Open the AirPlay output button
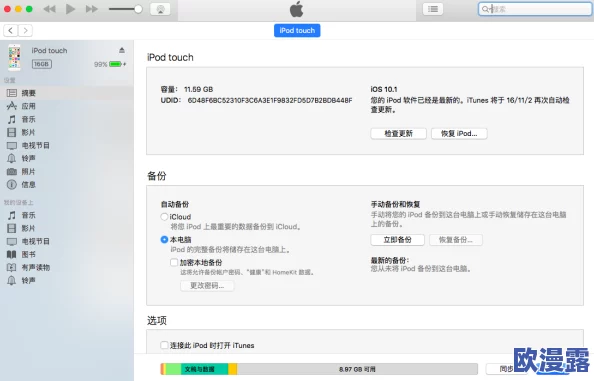Viewport: 594px width, 381px height. [x=160, y=9]
